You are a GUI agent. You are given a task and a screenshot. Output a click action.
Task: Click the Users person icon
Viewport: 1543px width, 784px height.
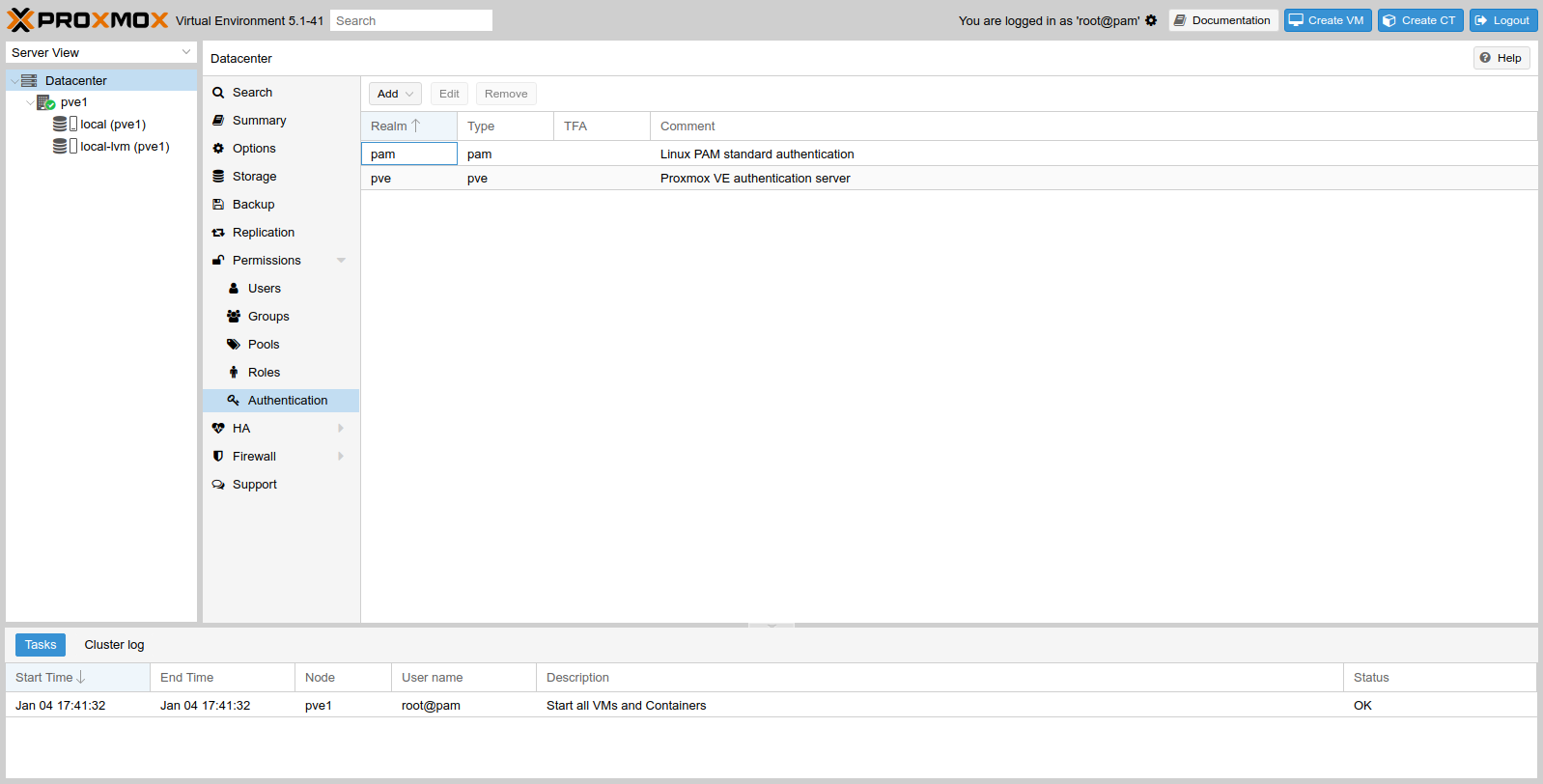(234, 289)
